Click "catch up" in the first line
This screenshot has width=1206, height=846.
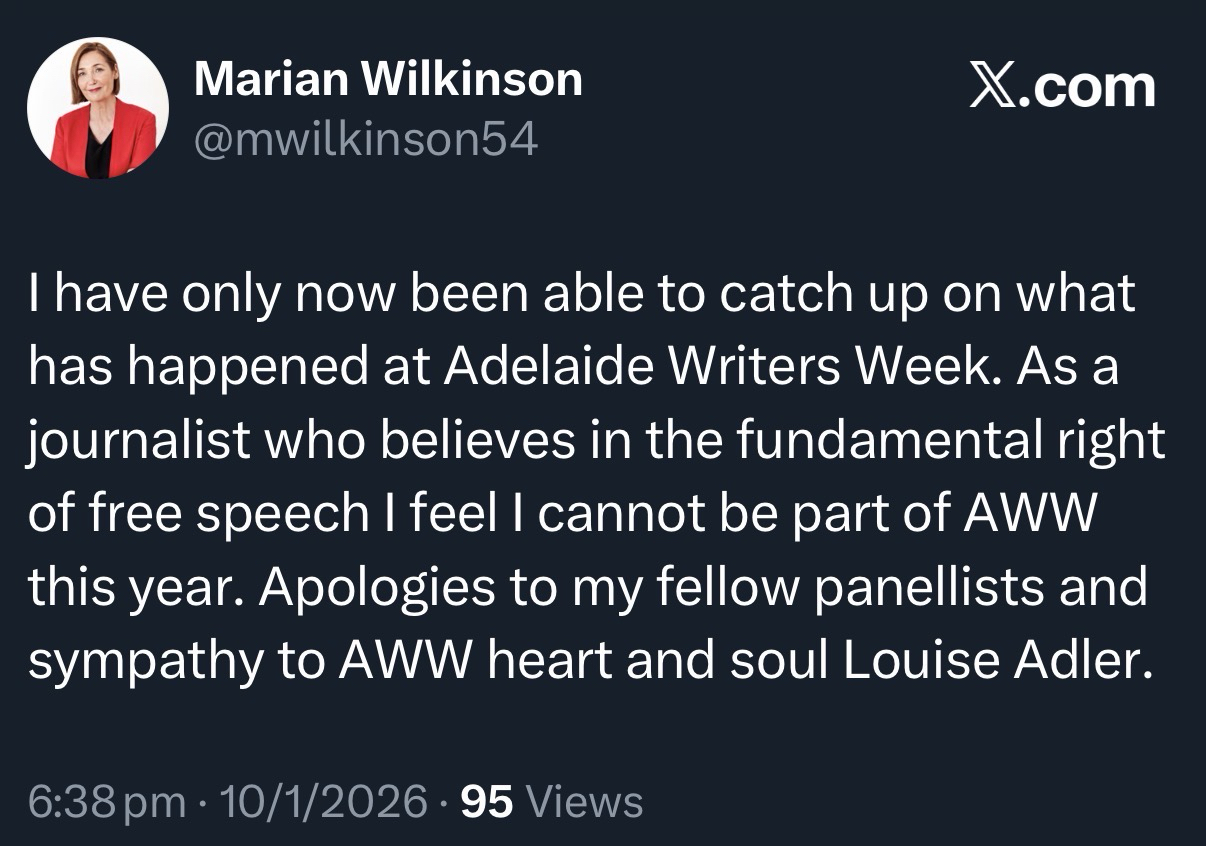click(779, 295)
